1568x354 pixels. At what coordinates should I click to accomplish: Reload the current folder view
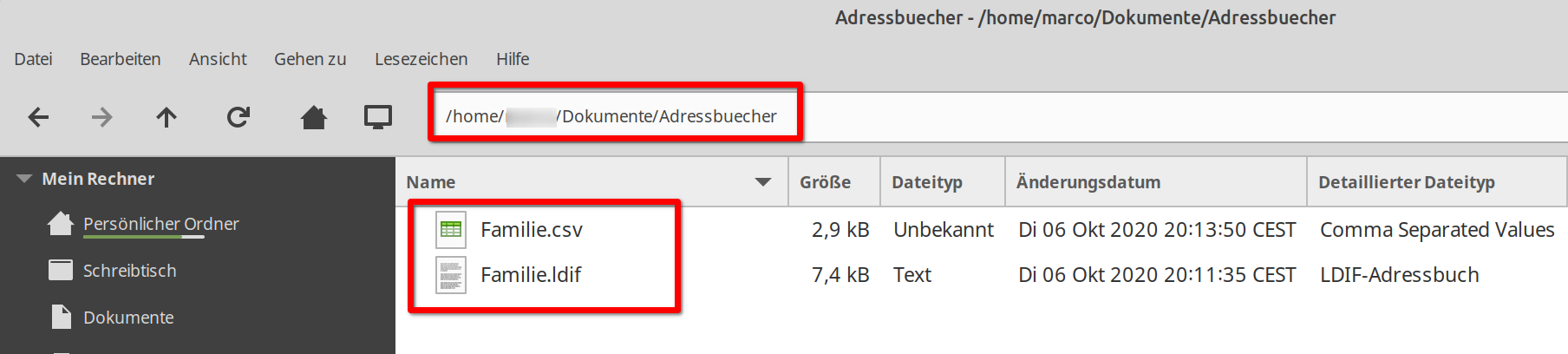238,117
